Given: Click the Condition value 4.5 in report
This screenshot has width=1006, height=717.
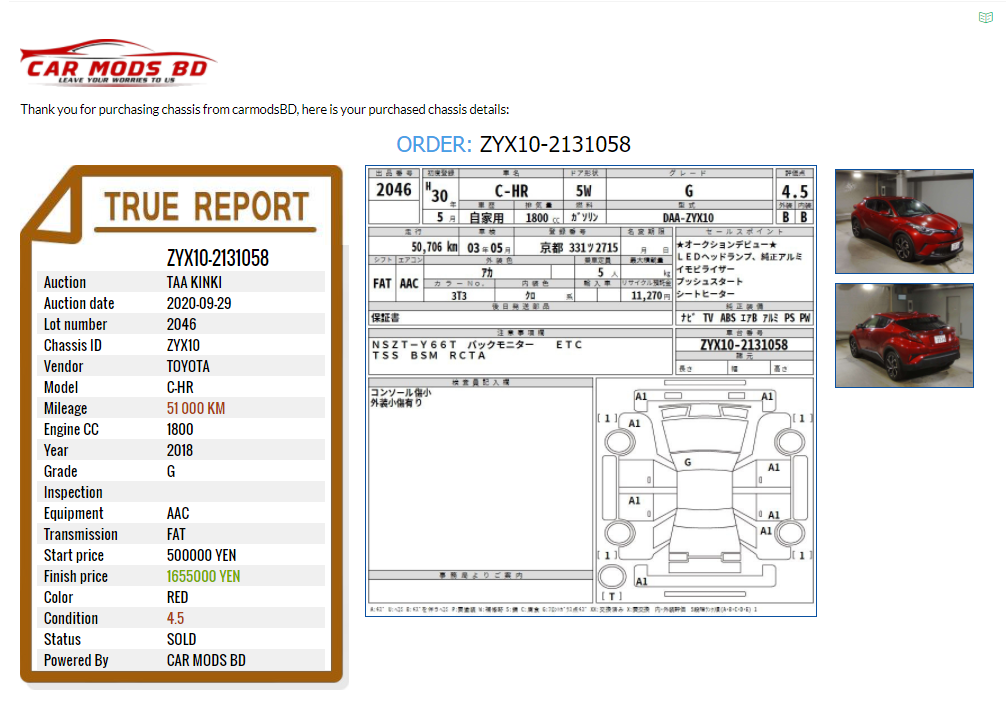Looking at the screenshot, I should click(175, 618).
